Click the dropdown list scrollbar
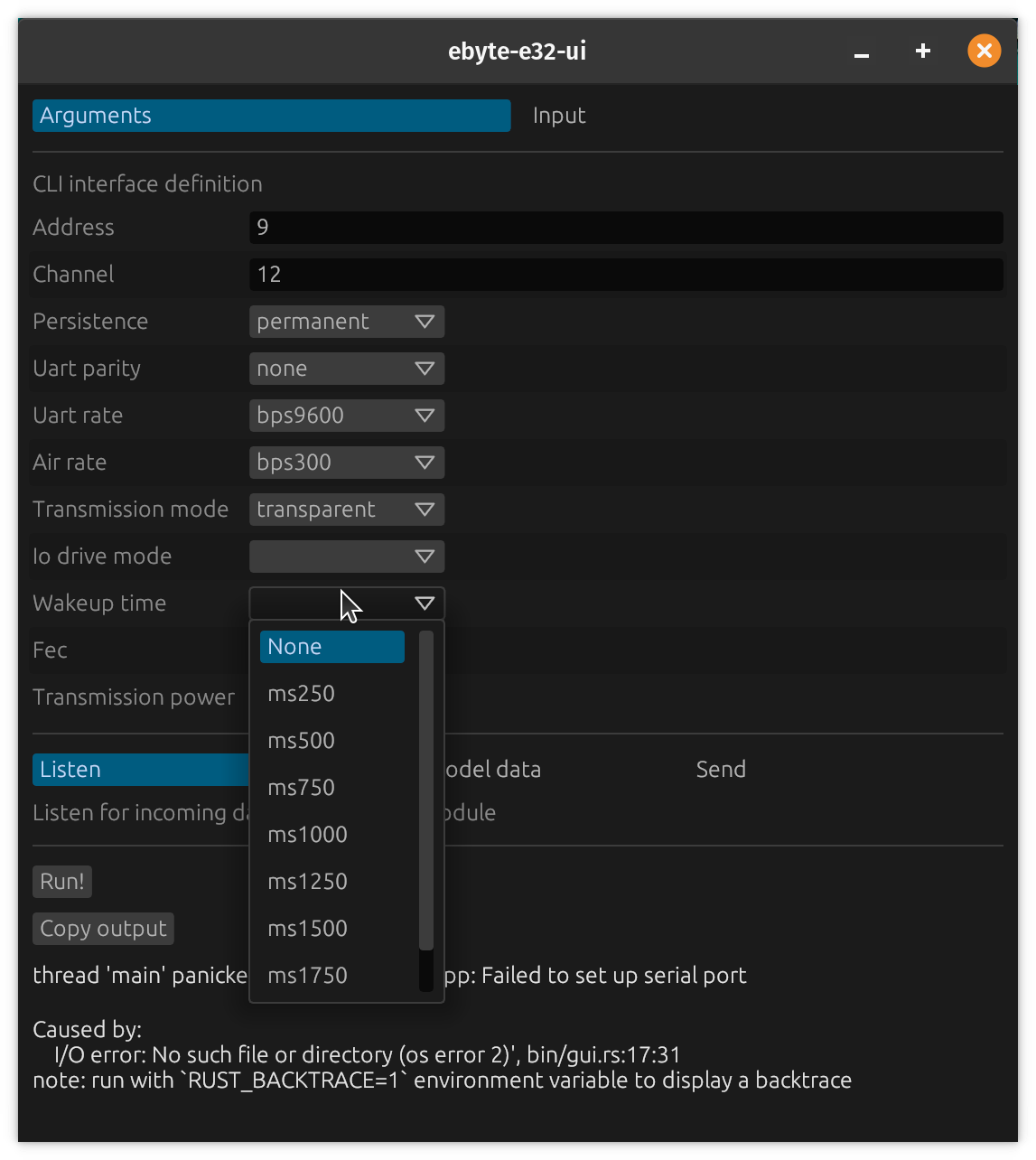Viewport: 1036px width, 1160px height. (x=427, y=790)
